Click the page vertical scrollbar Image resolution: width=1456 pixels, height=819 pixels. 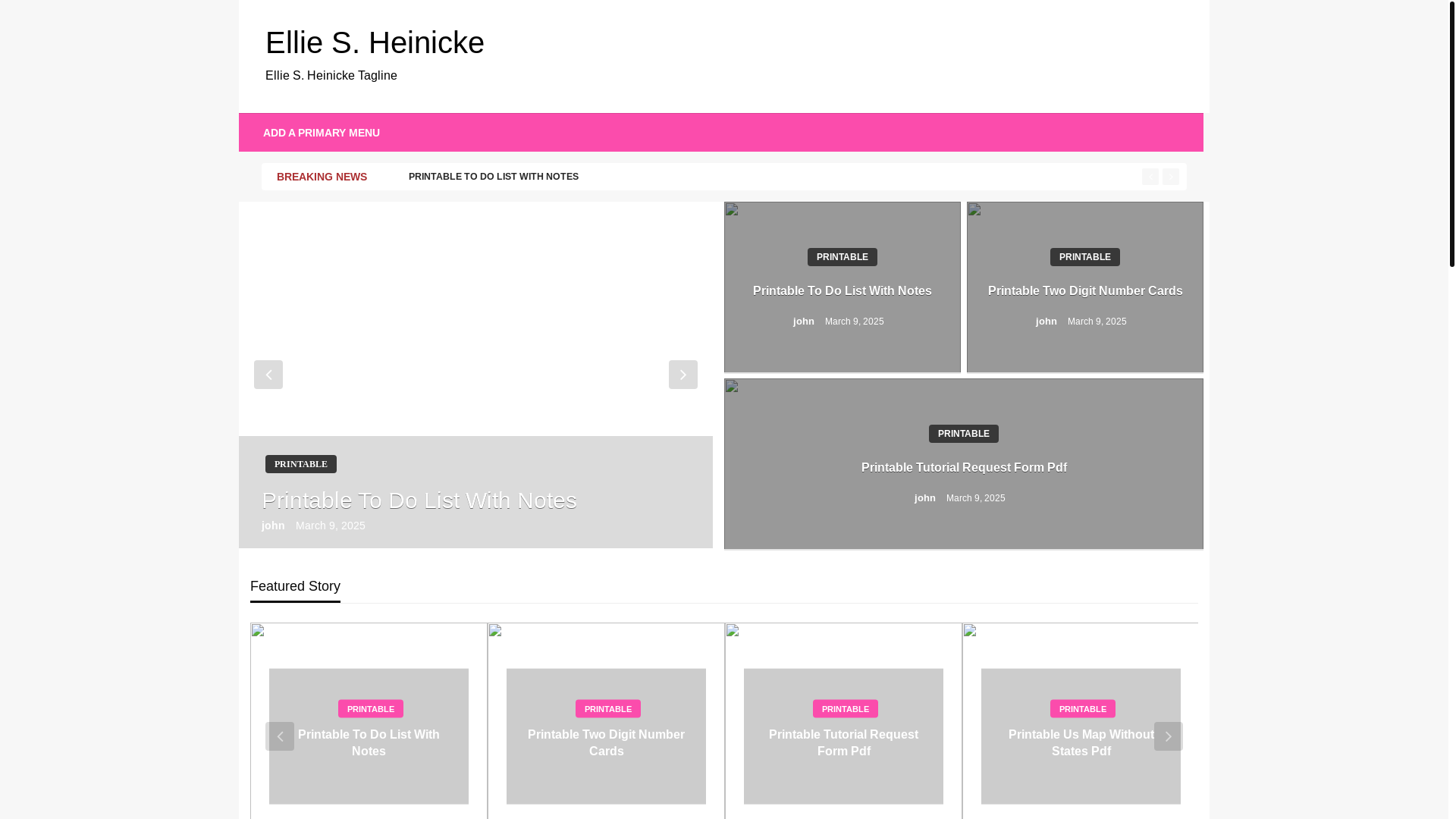(x=1451, y=133)
